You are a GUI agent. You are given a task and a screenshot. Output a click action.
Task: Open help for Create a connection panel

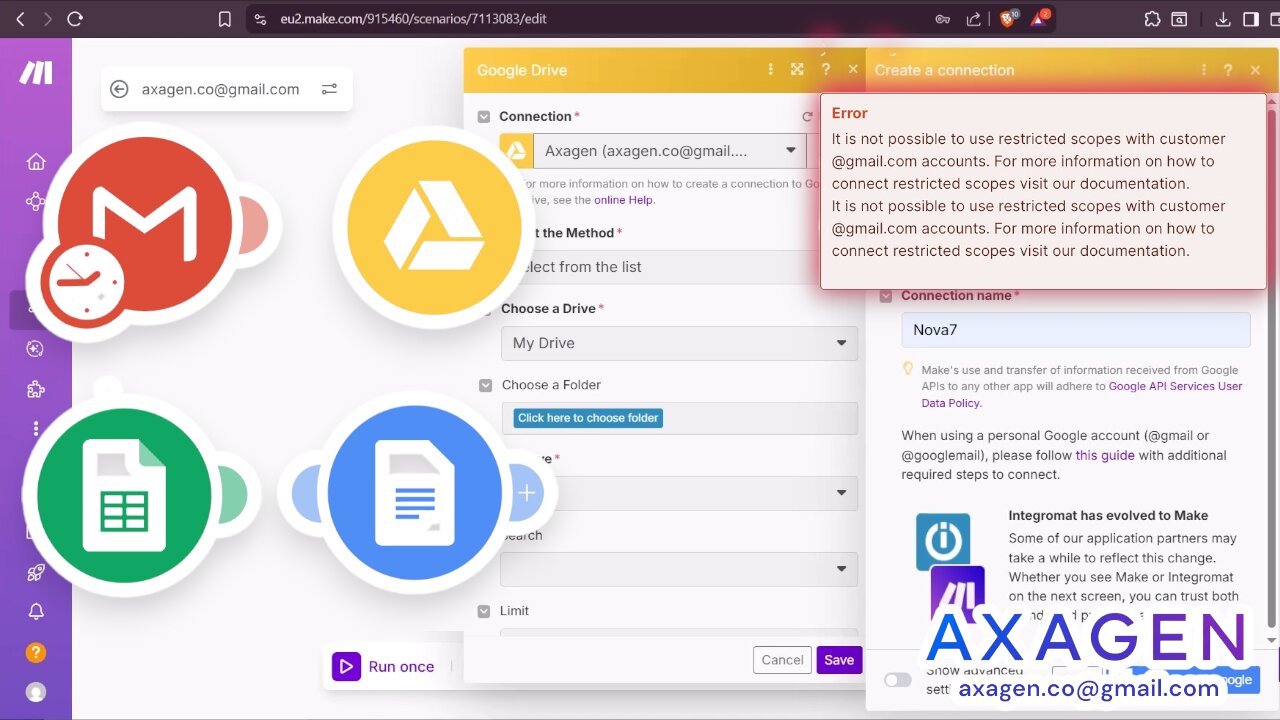1228,70
